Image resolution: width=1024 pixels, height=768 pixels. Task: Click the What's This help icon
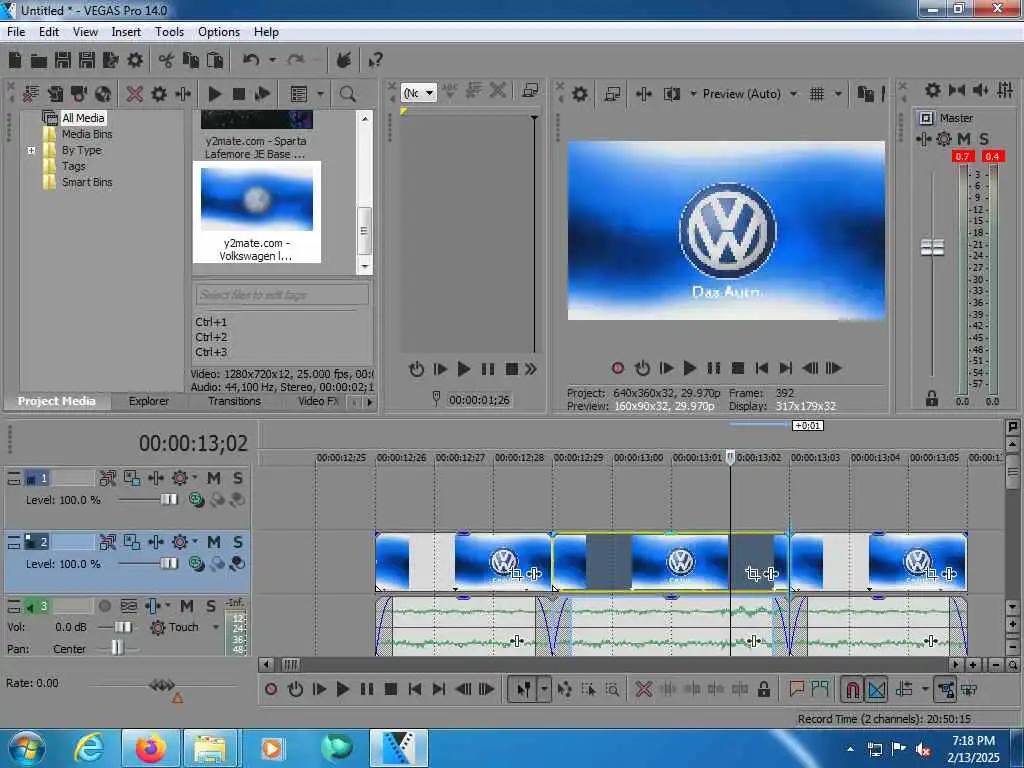[x=376, y=60]
